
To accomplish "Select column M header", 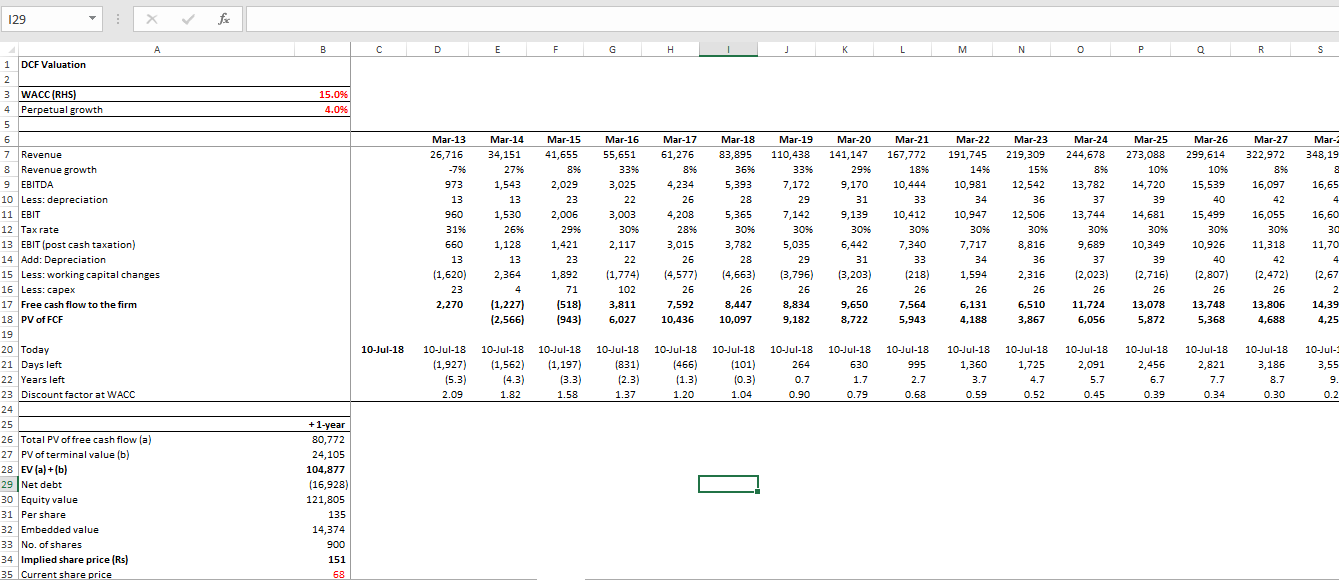I will click(x=963, y=48).
